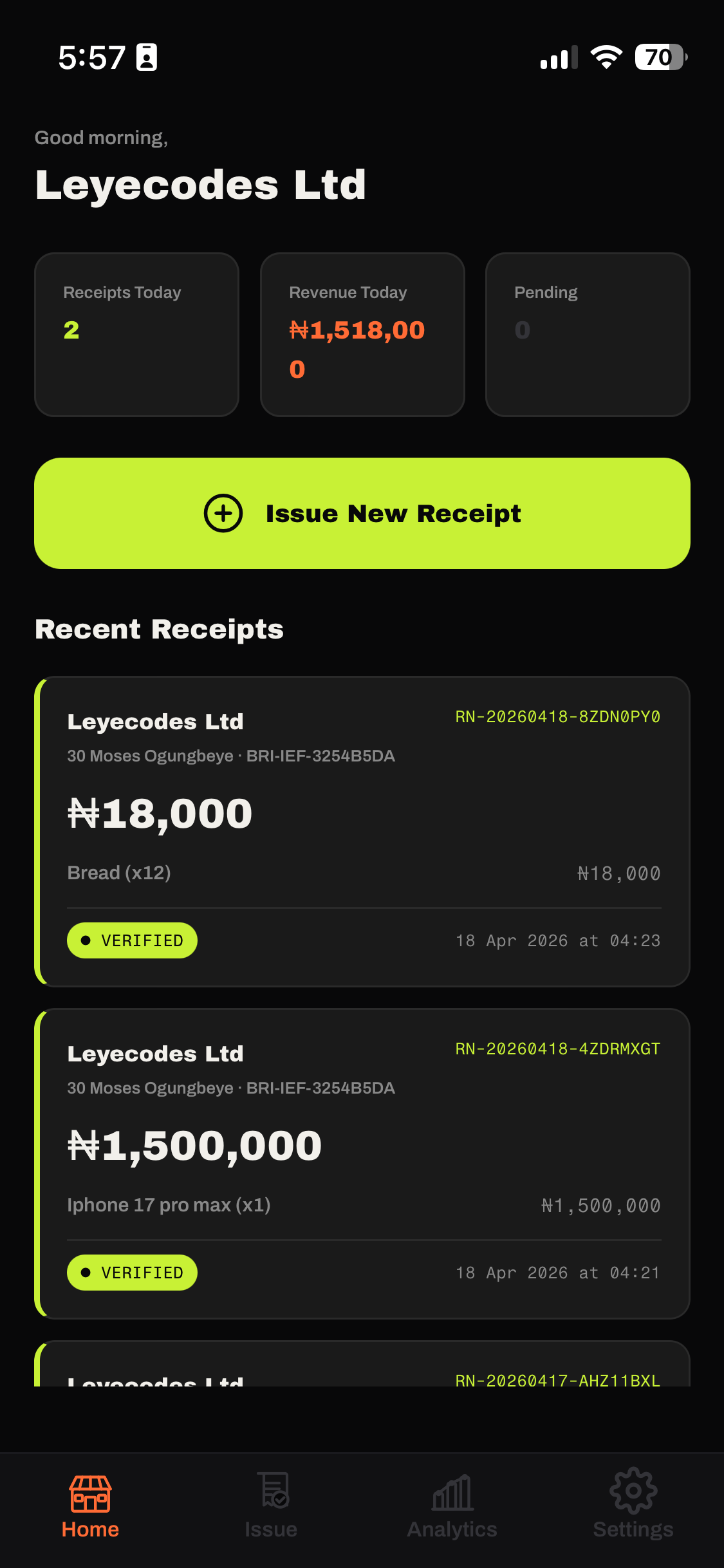
Task: Open the ₦1,500,000 iPhone receipt
Action: [x=362, y=1163]
